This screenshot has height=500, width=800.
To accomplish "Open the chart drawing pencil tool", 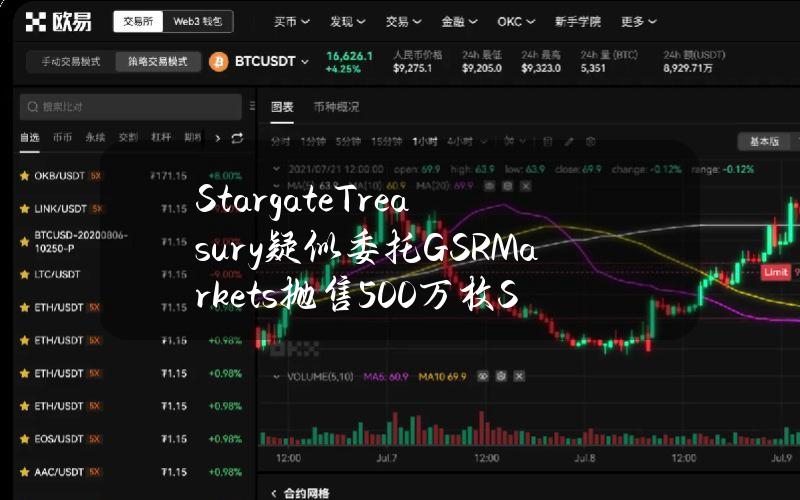I will (x=569, y=141).
